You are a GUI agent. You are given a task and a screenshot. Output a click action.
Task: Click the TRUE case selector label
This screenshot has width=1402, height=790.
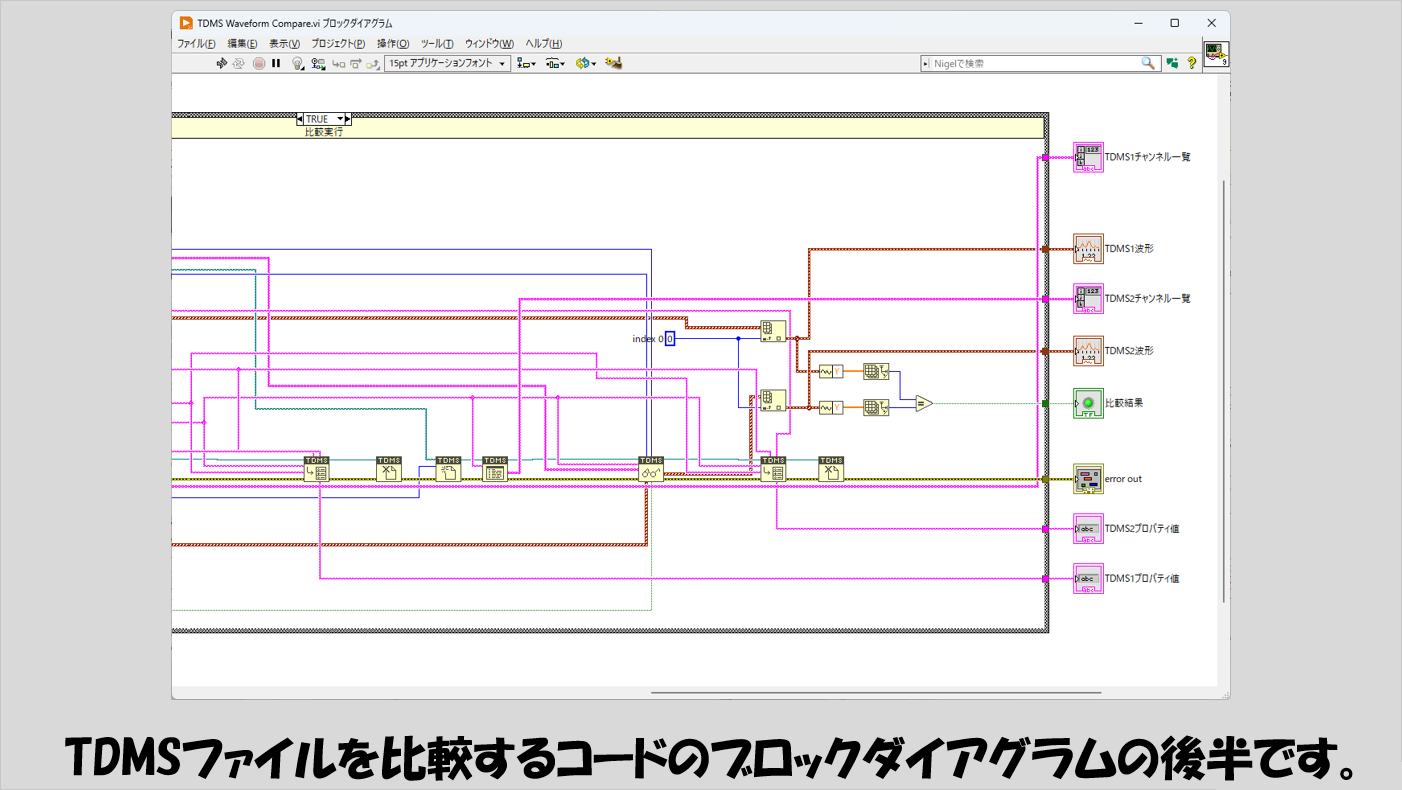[318, 119]
